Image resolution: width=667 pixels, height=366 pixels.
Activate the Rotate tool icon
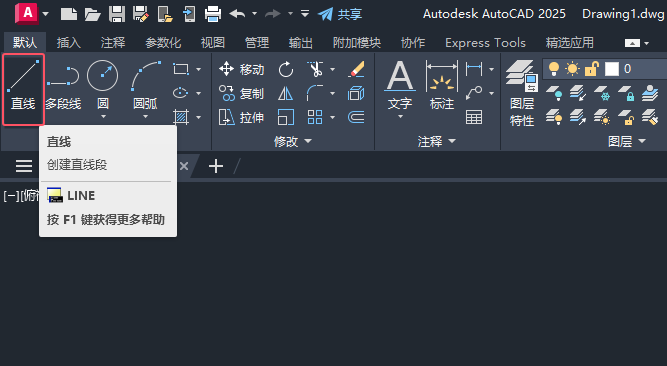coord(286,69)
